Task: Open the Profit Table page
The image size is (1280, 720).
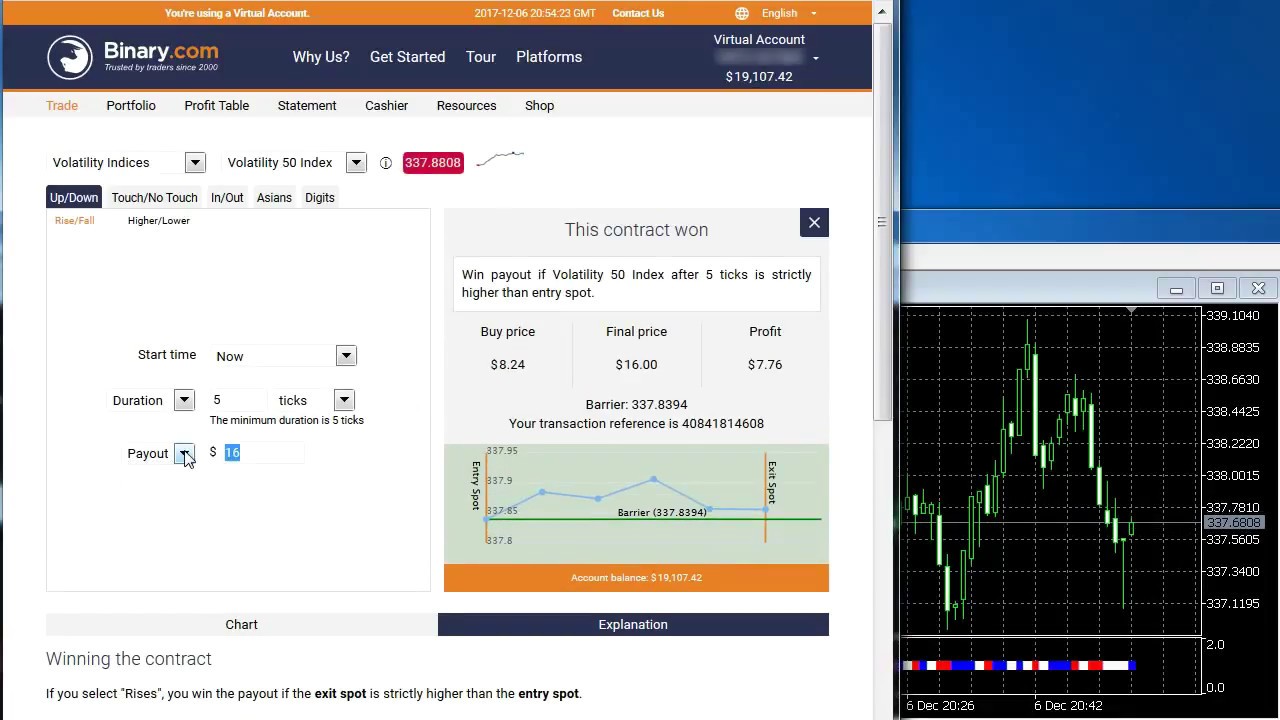Action: (217, 105)
